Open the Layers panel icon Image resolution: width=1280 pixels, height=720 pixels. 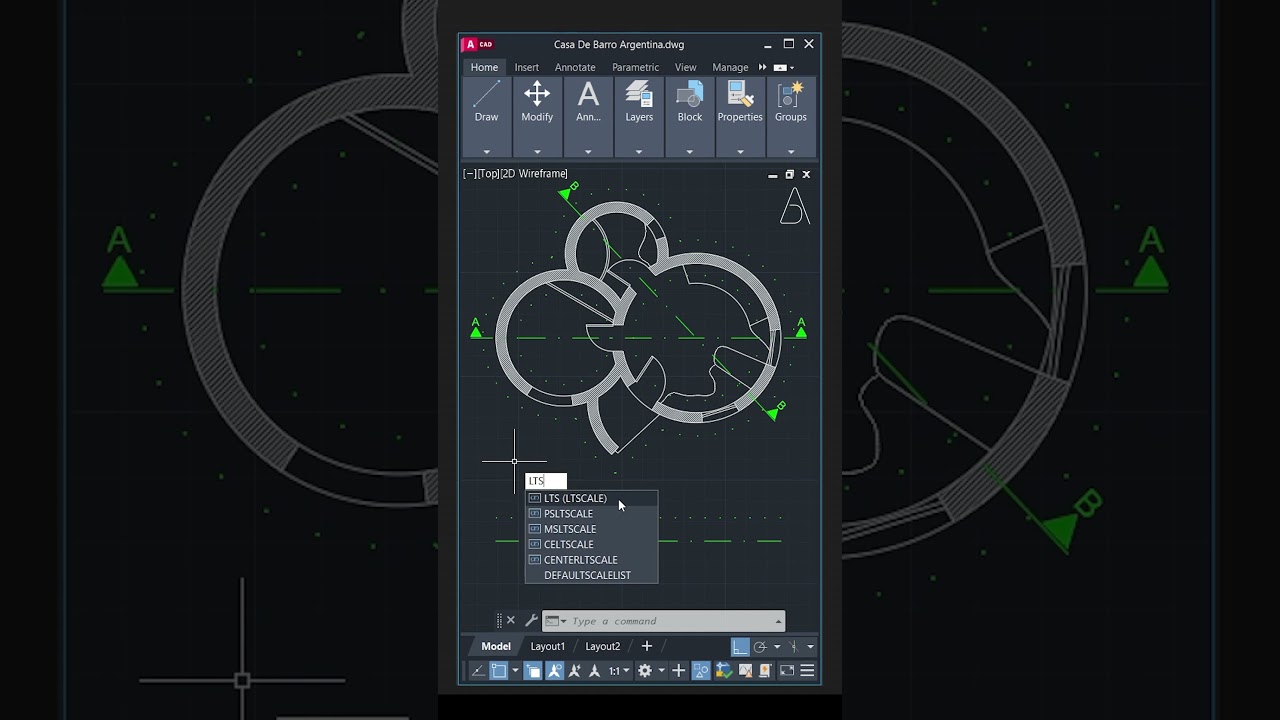pos(639,95)
